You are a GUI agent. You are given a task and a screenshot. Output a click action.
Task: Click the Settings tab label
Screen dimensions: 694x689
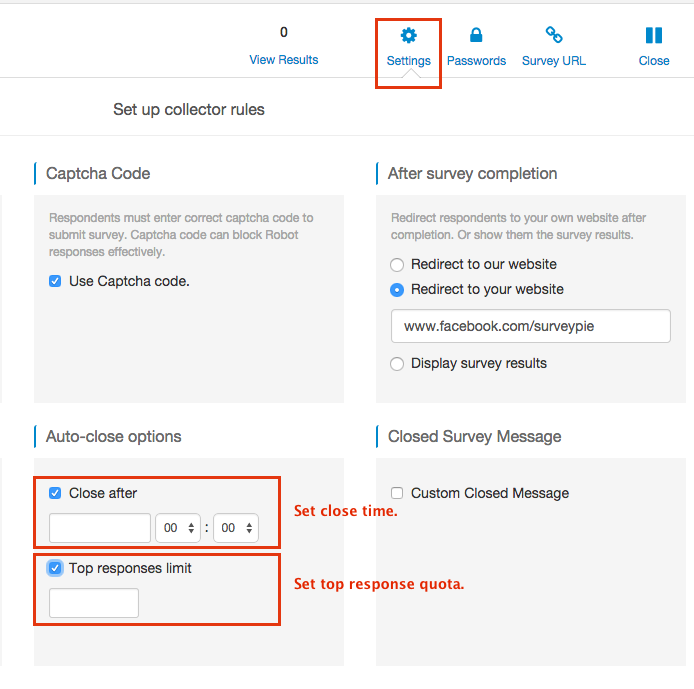pos(408,61)
